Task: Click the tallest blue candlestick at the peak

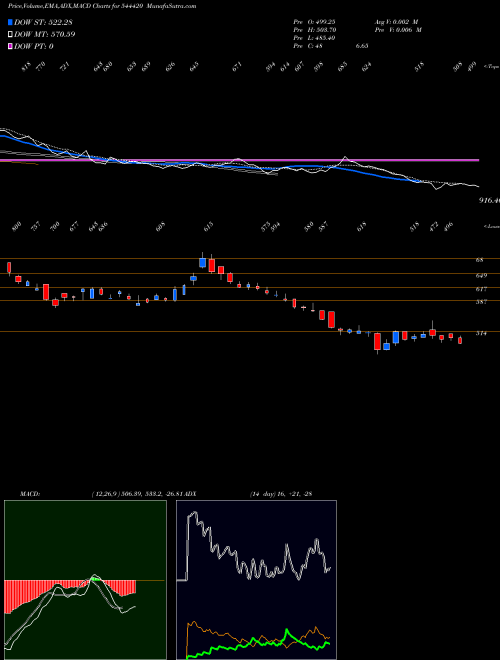Action: tap(202, 263)
